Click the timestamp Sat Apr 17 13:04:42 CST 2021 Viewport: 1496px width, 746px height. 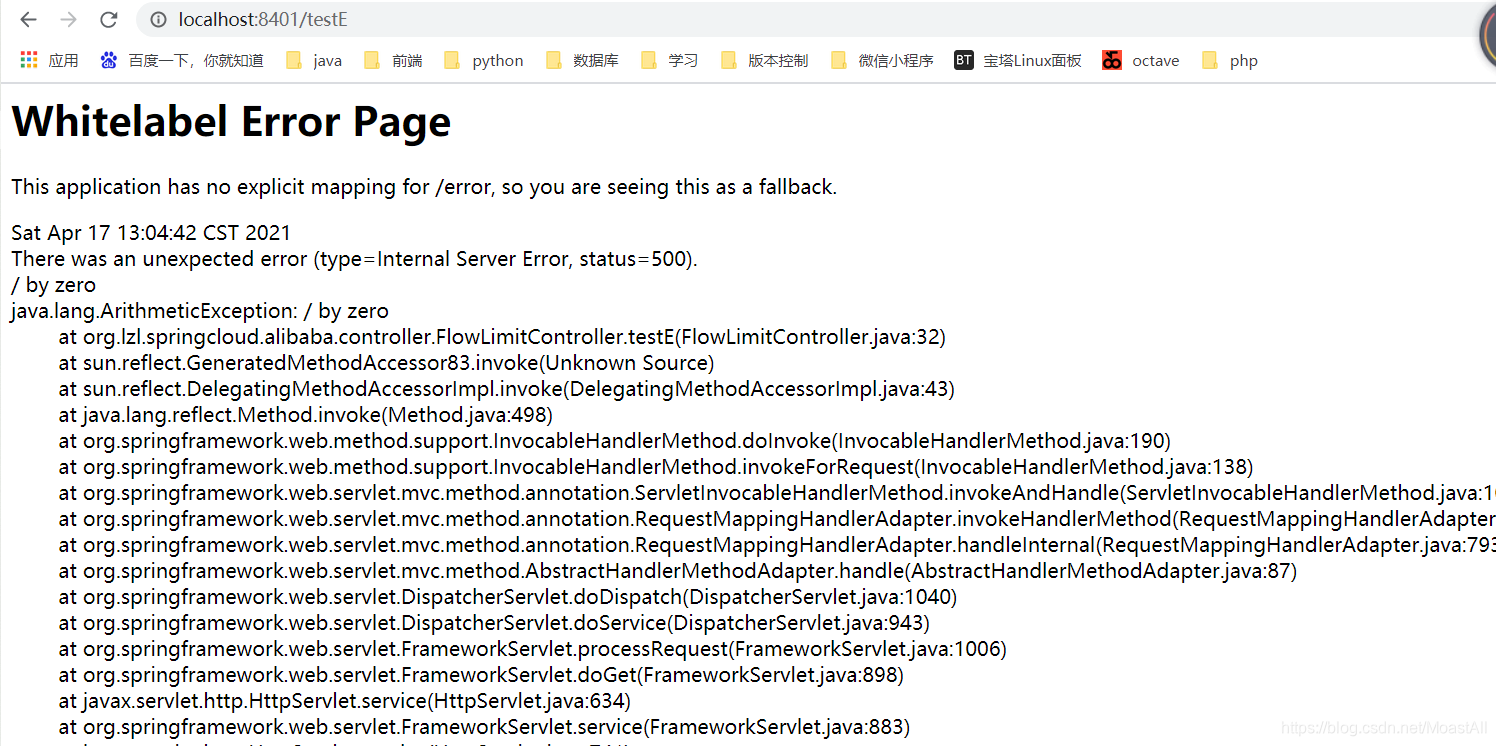pyautogui.click(x=151, y=233)
